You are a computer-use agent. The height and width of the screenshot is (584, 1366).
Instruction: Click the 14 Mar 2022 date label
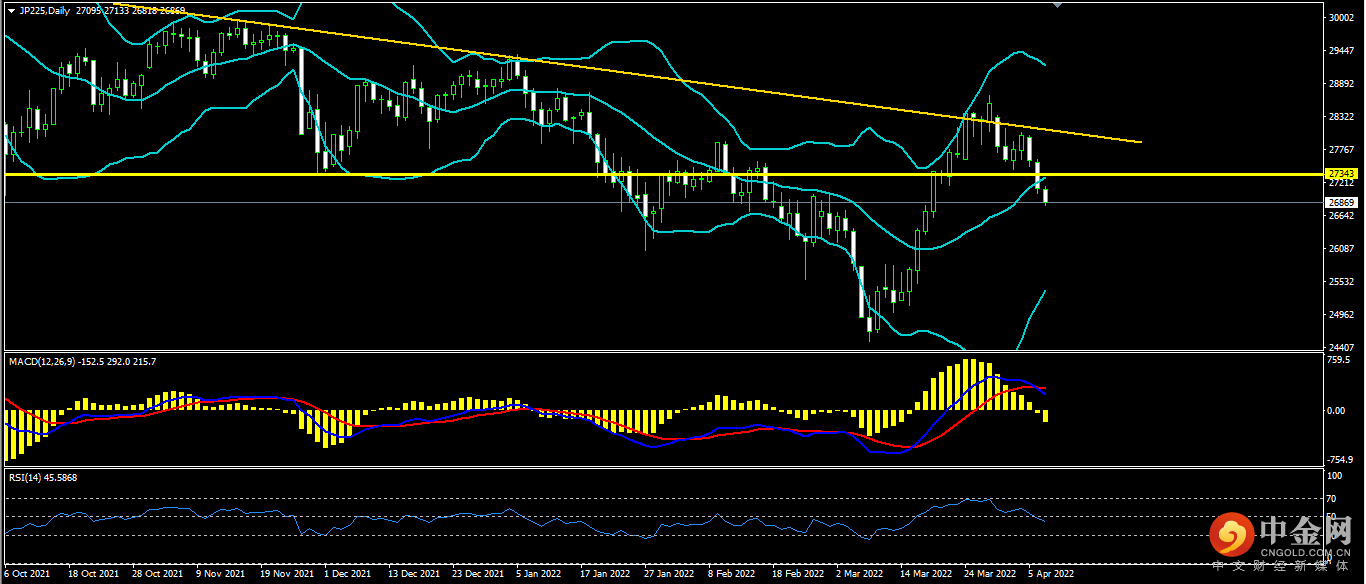[924, 575]
